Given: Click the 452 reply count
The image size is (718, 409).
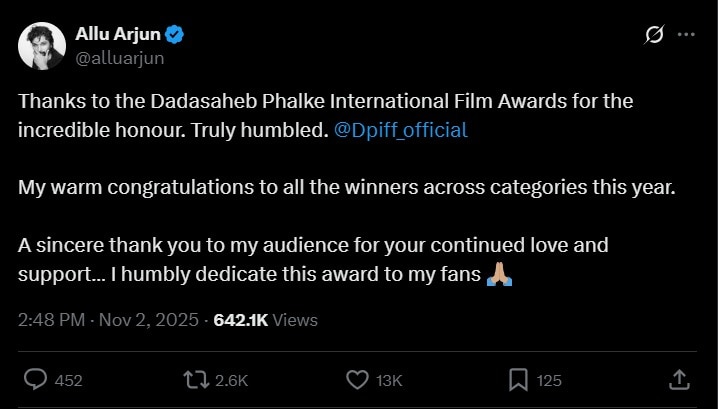Looking at the screenshot, I should (x=68, y=380).
